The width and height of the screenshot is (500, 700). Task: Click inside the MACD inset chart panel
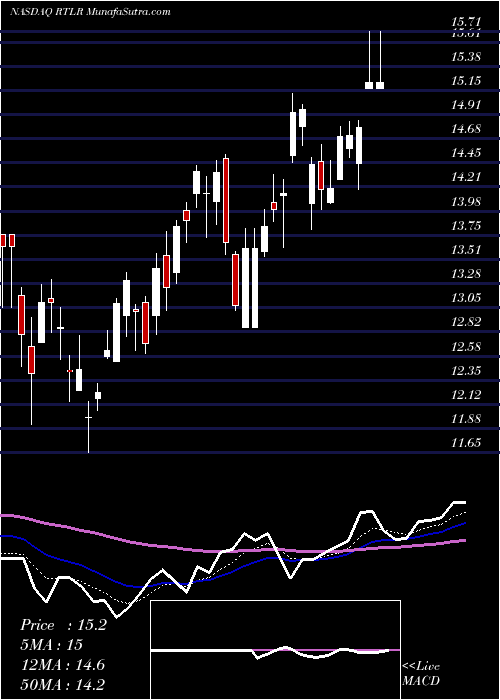coord(275,650)
